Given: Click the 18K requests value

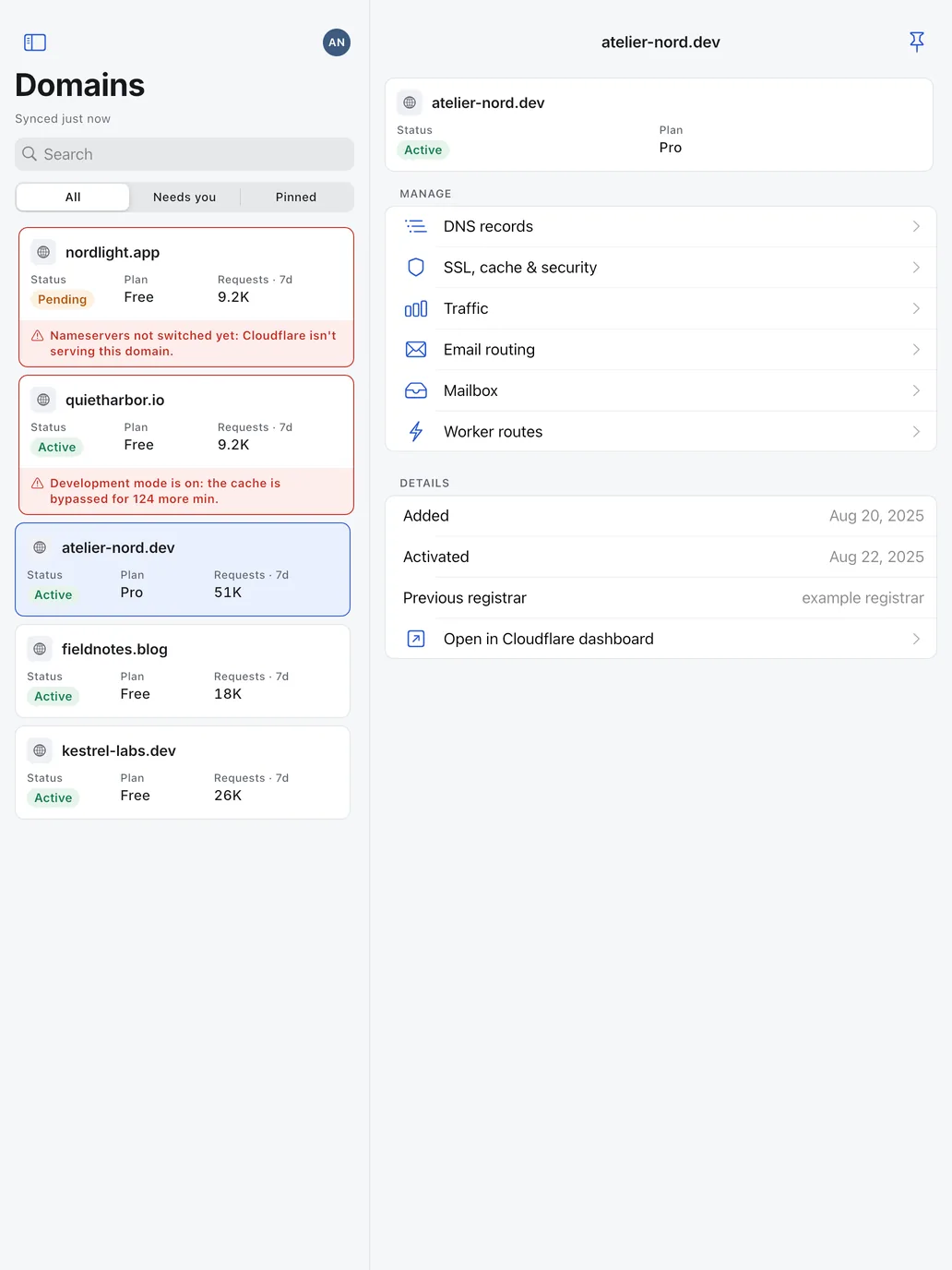Looking at the screenshot, I should click(228, 694).
